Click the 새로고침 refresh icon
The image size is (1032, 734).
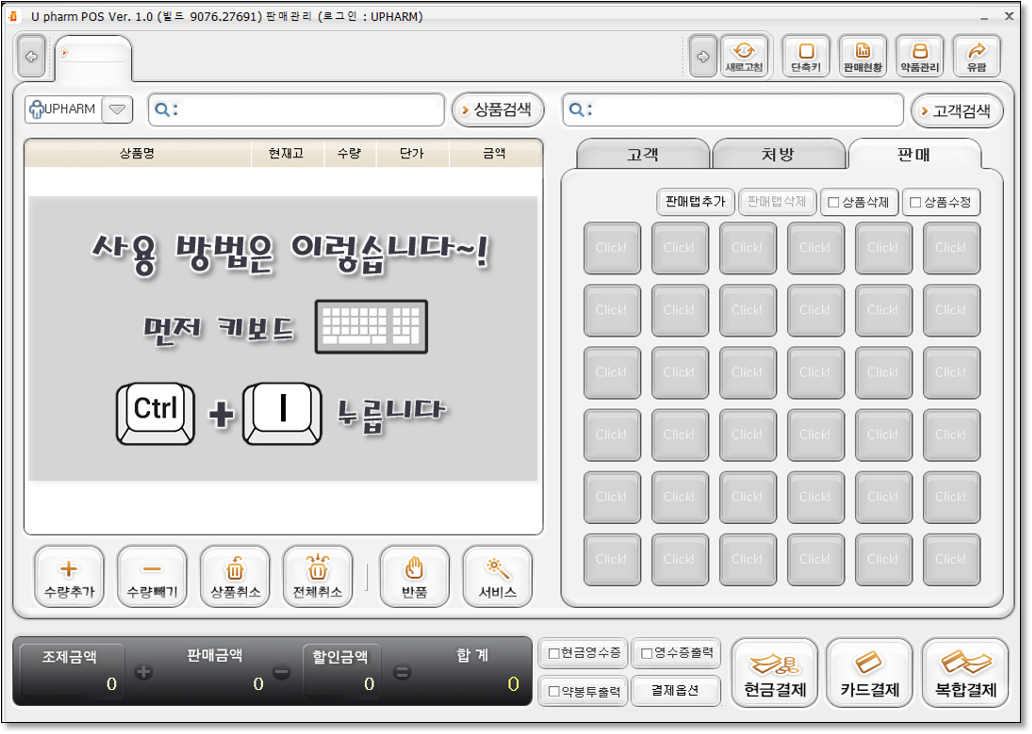pos(744,57)
